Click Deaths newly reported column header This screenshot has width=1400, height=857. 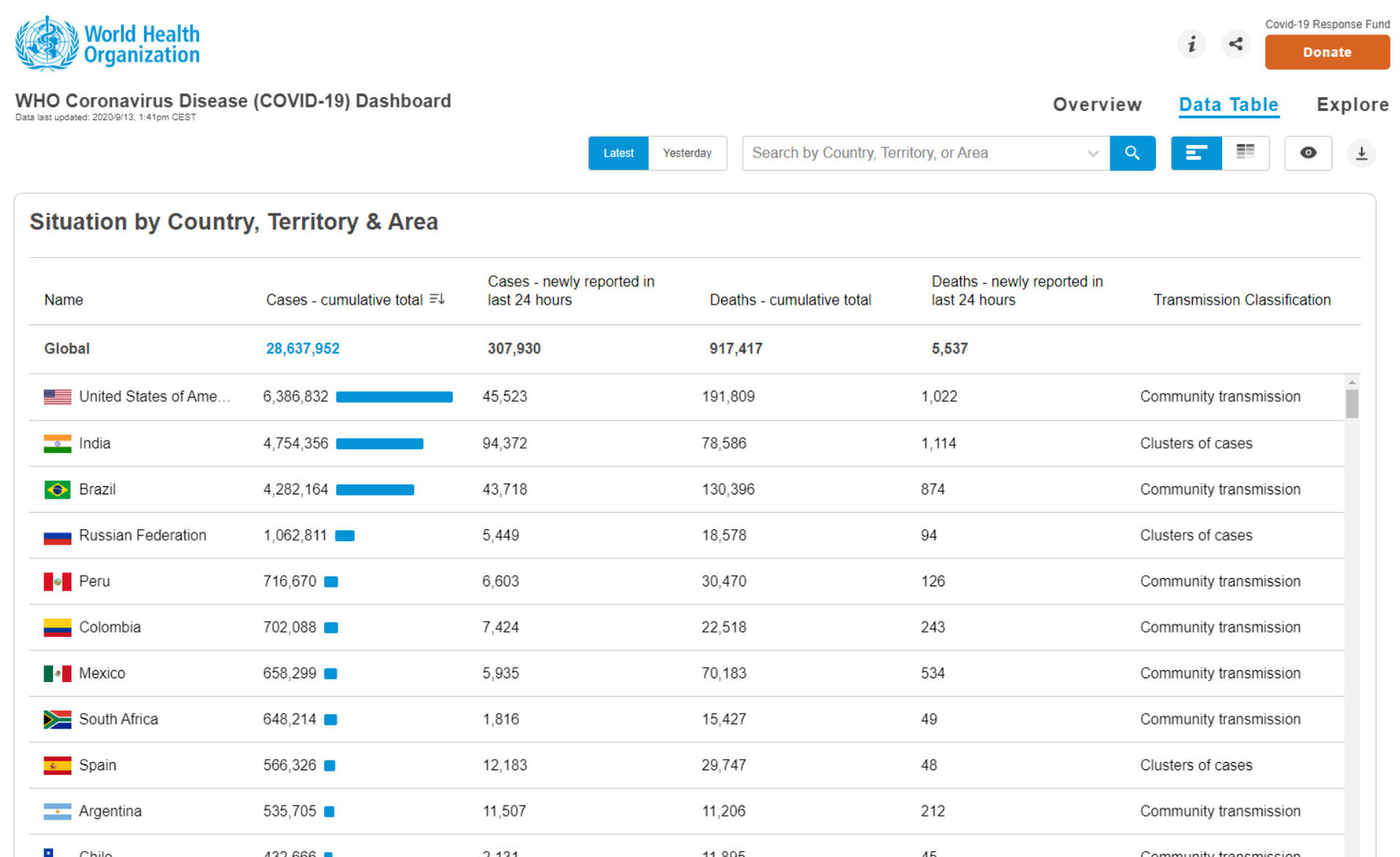click(1016, 290)
